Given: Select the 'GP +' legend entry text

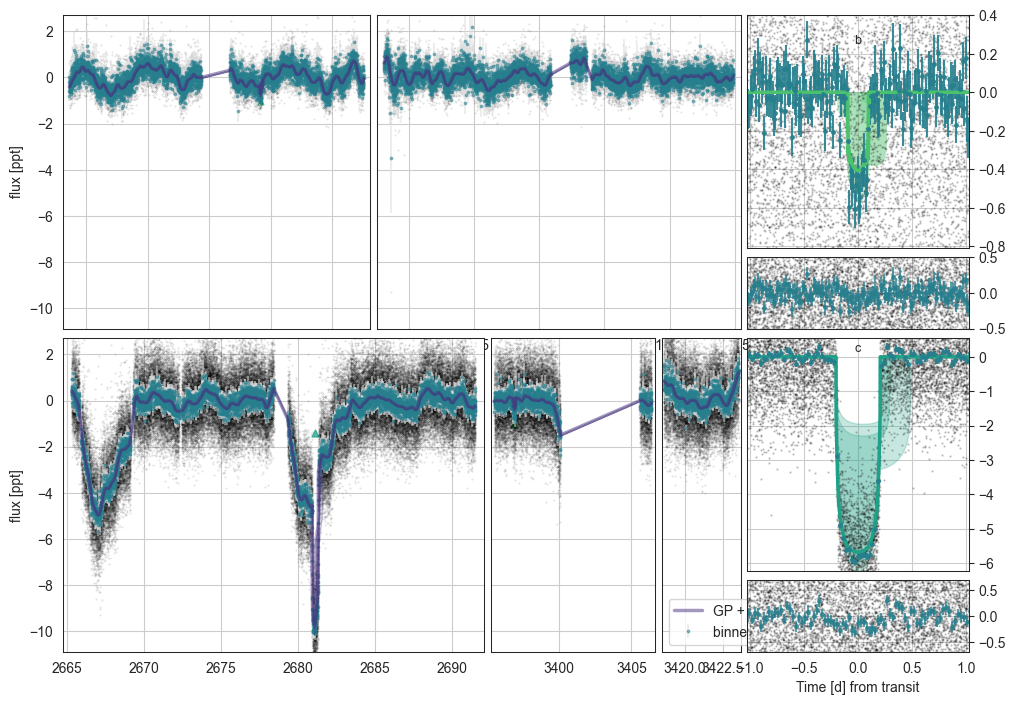Looking at the screenshot, I should point(729,611).
